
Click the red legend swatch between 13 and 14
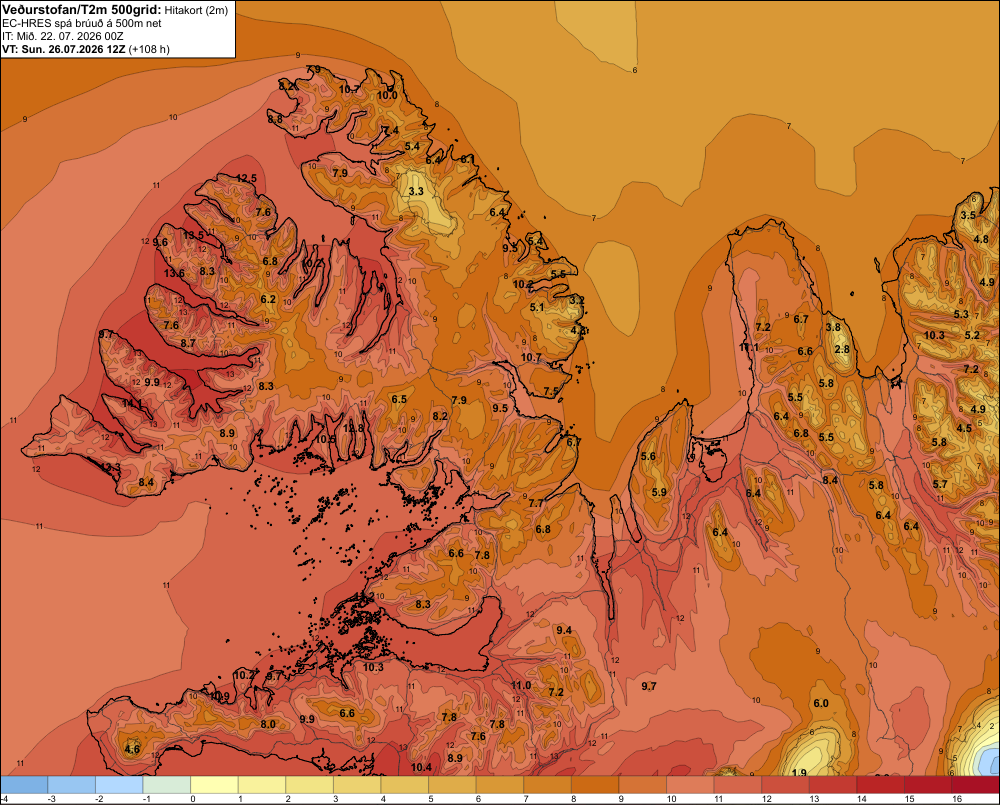pyautogui.click(x=833, y=785)
